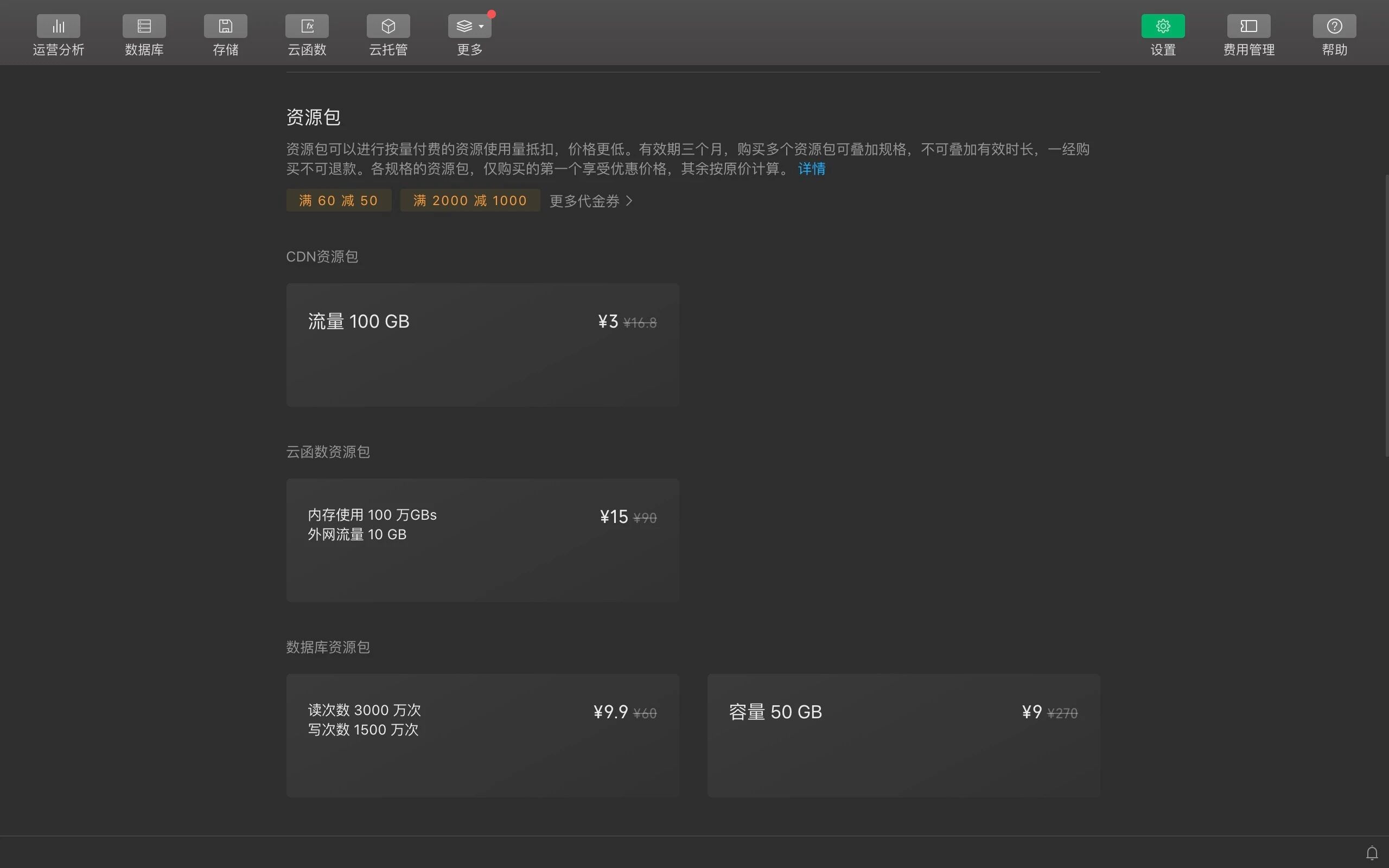Choose the 读次数 3000 万次 package card
The height and width of the screenshot is (868, 1389).
pyautogui.click(x=482, y=736)
